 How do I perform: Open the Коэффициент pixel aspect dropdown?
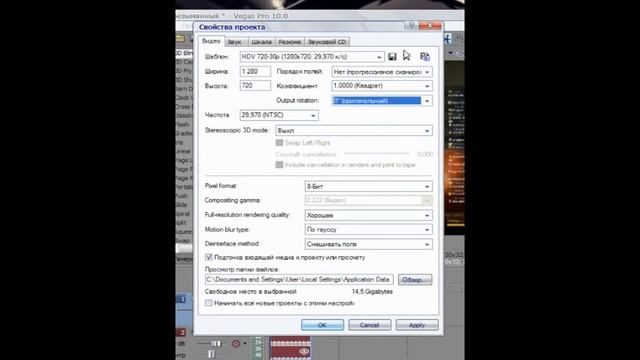382,86
